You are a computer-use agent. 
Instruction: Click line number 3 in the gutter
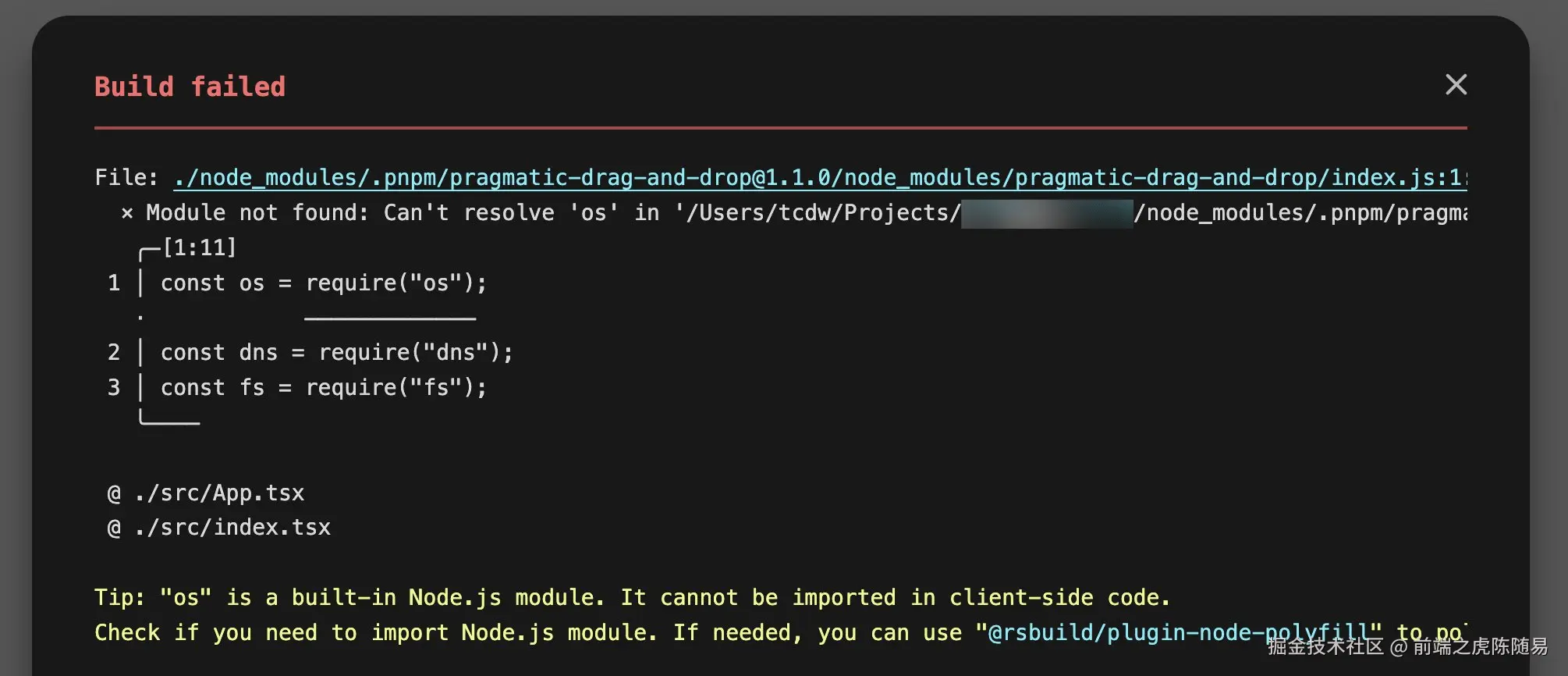coord(114,388)
